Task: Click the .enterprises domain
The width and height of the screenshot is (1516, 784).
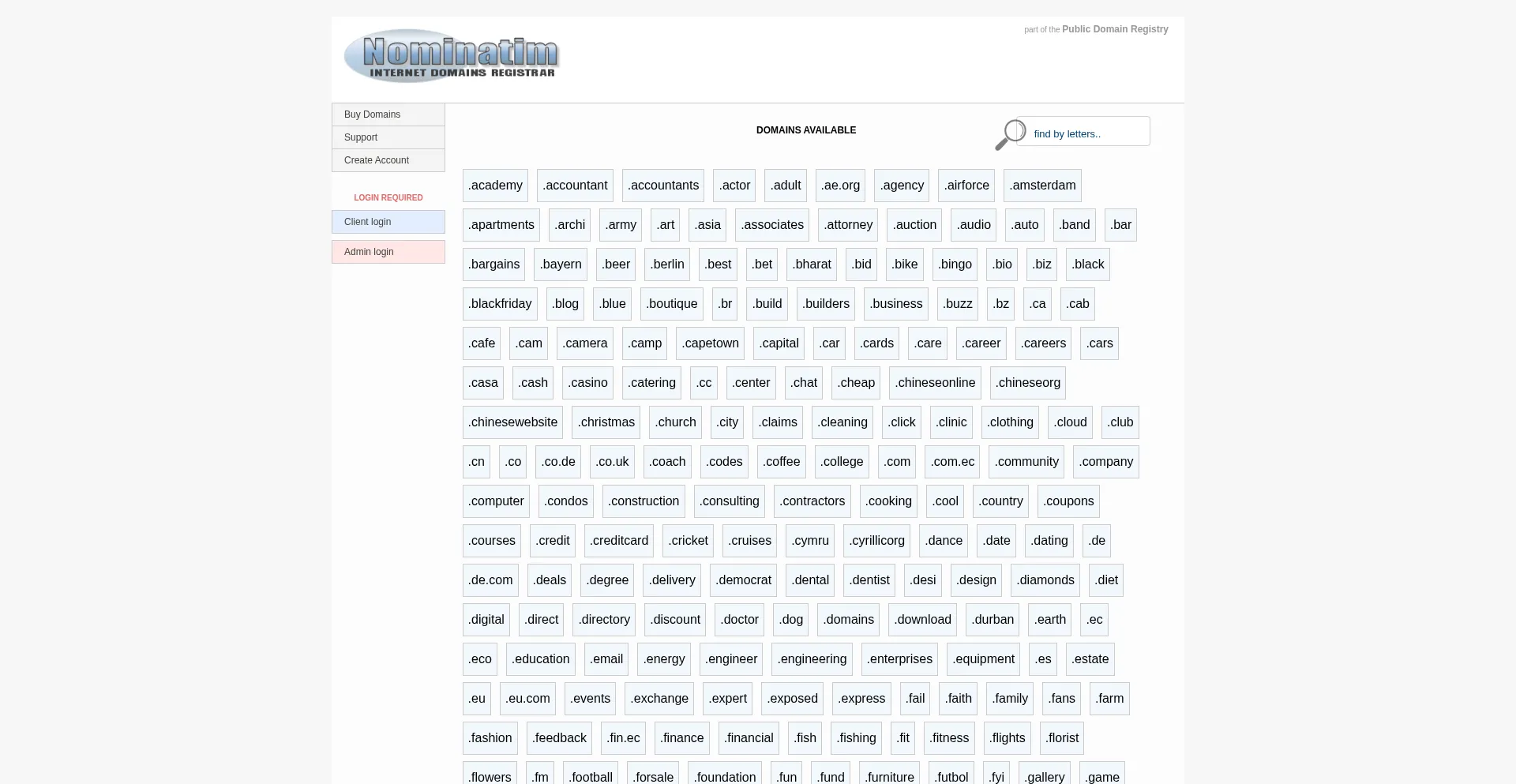Action: pos(899,659)
